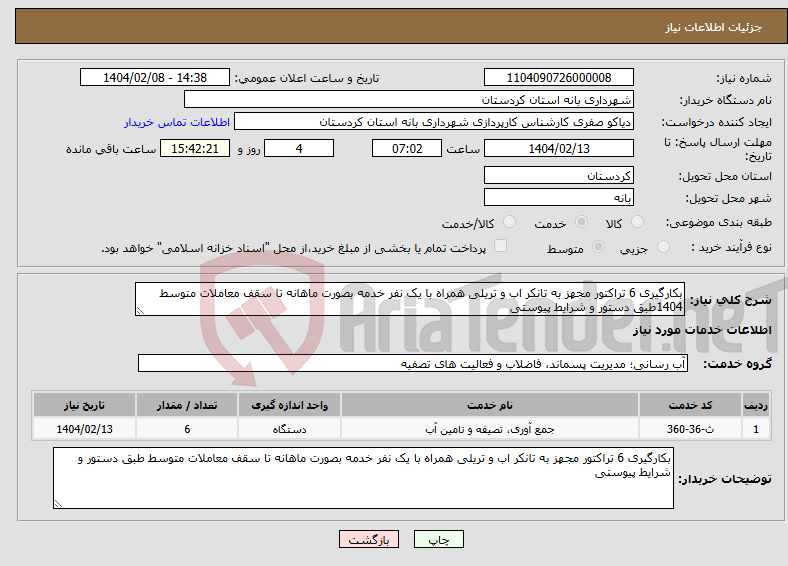Click the شرح کلی نیاز text area

click(x=410, y=299)
